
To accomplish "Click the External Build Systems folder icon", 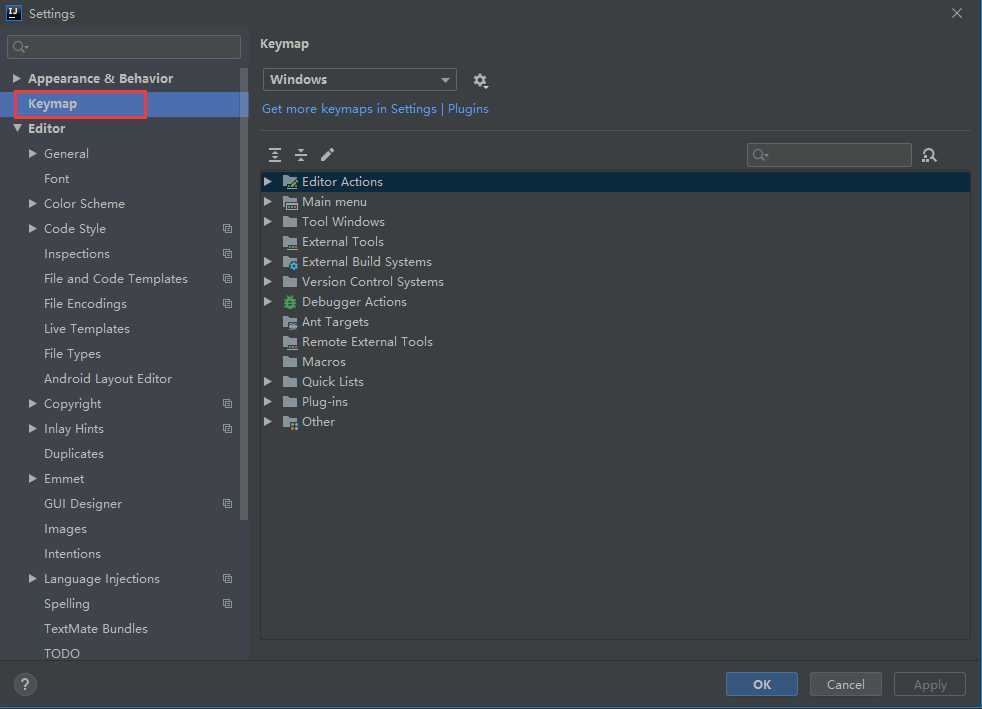I will pos(290,262).
